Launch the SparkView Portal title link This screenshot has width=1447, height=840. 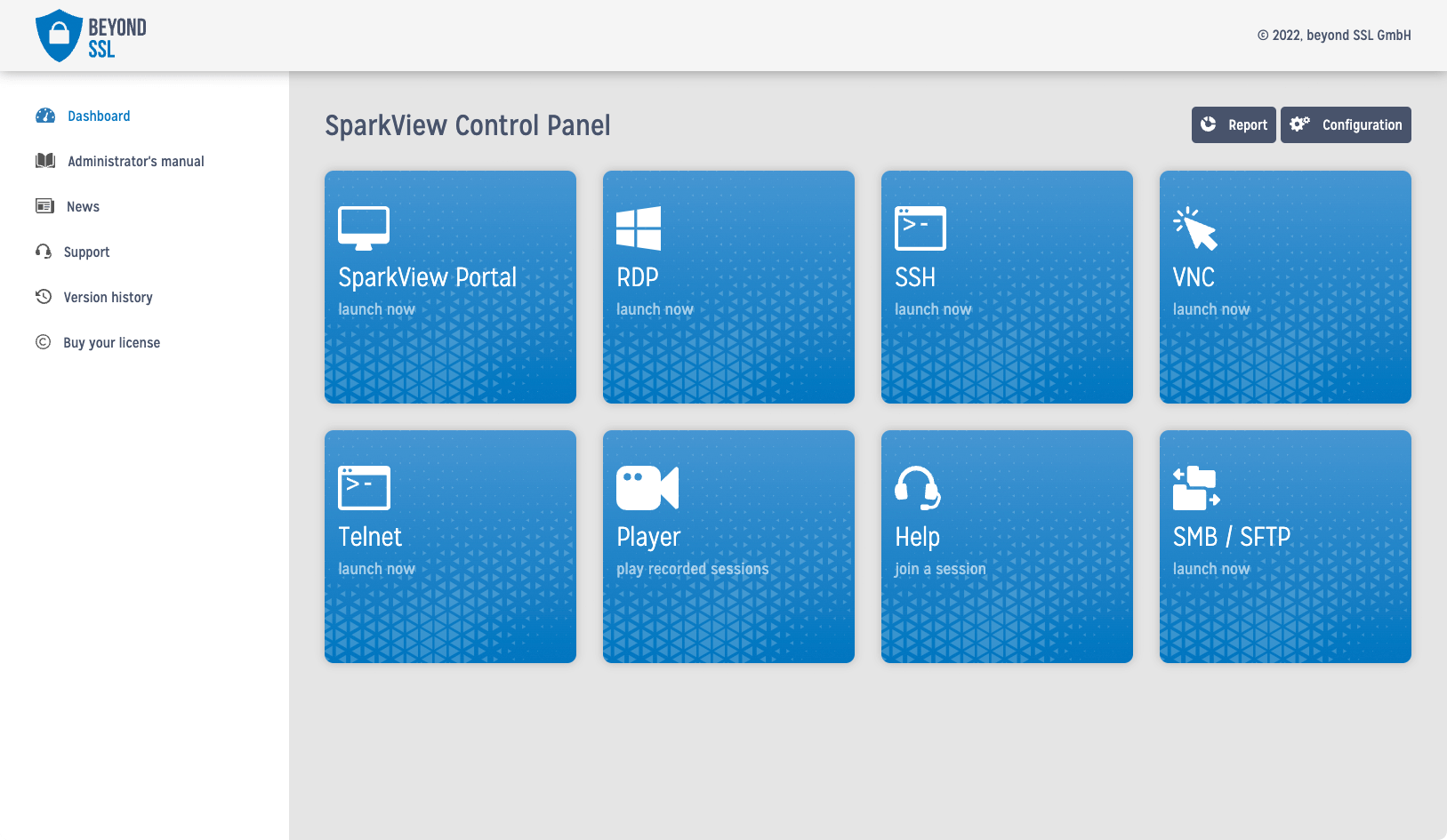(x=427, y=277)
